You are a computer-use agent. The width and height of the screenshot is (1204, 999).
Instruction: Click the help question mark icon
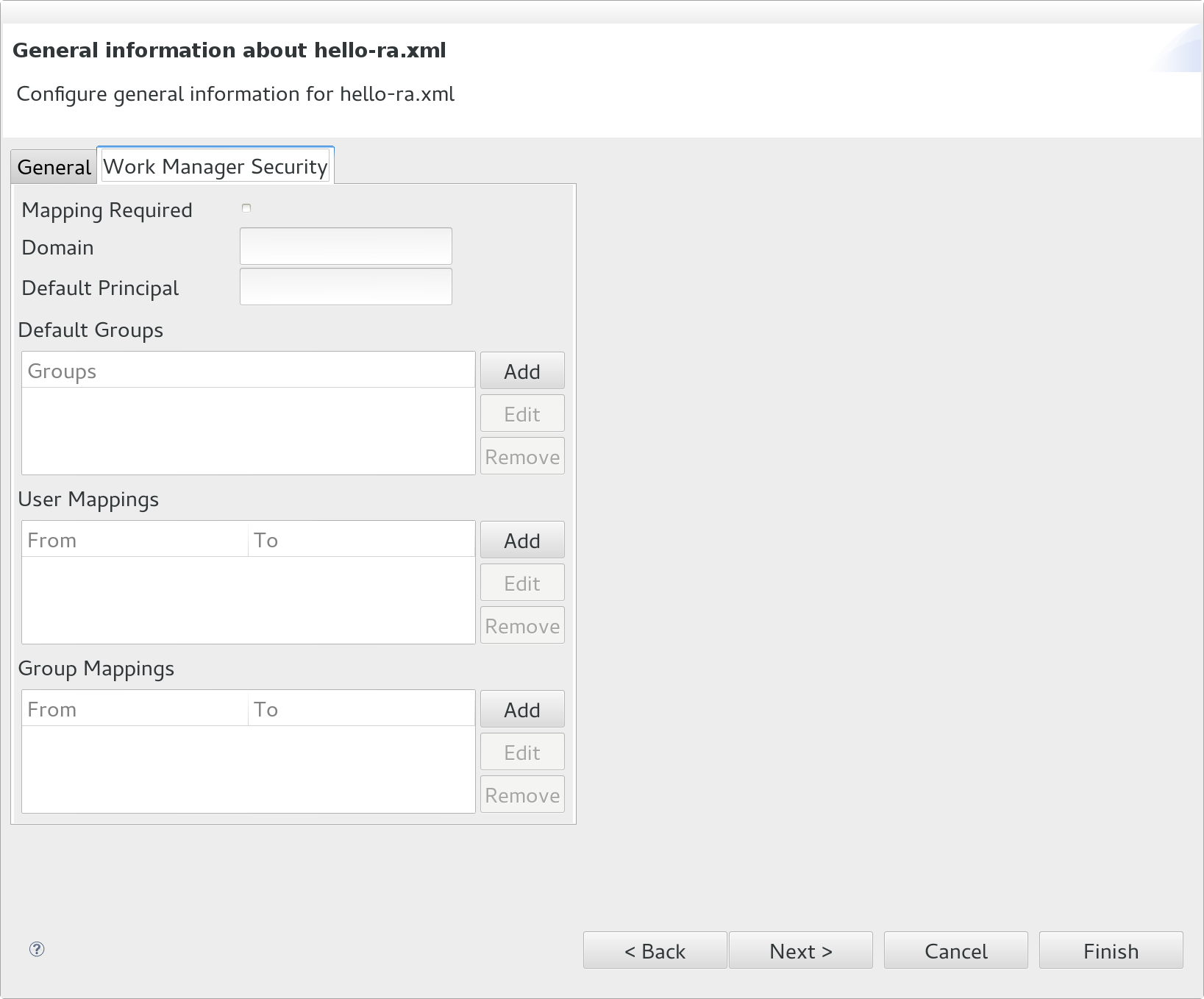click(37, 949)
